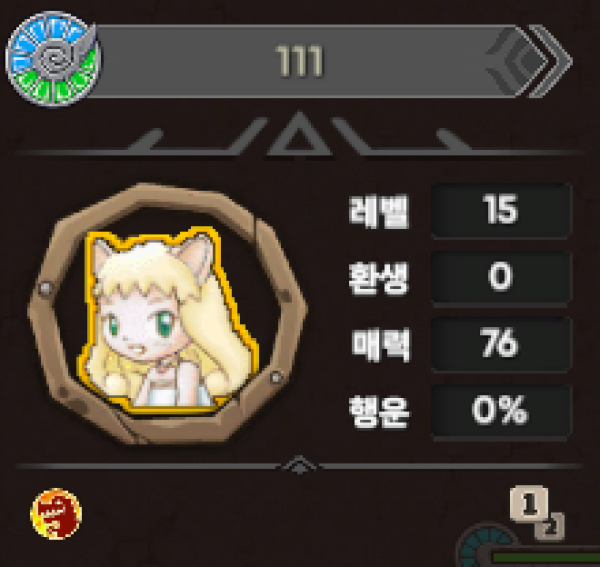
Task: Collapse panel using small upward chevron divider
Action: pos(299,465)
